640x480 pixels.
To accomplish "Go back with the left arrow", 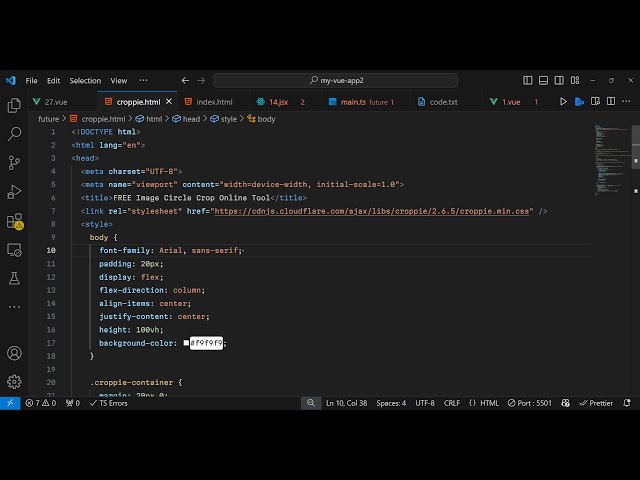I will point(185,80).
